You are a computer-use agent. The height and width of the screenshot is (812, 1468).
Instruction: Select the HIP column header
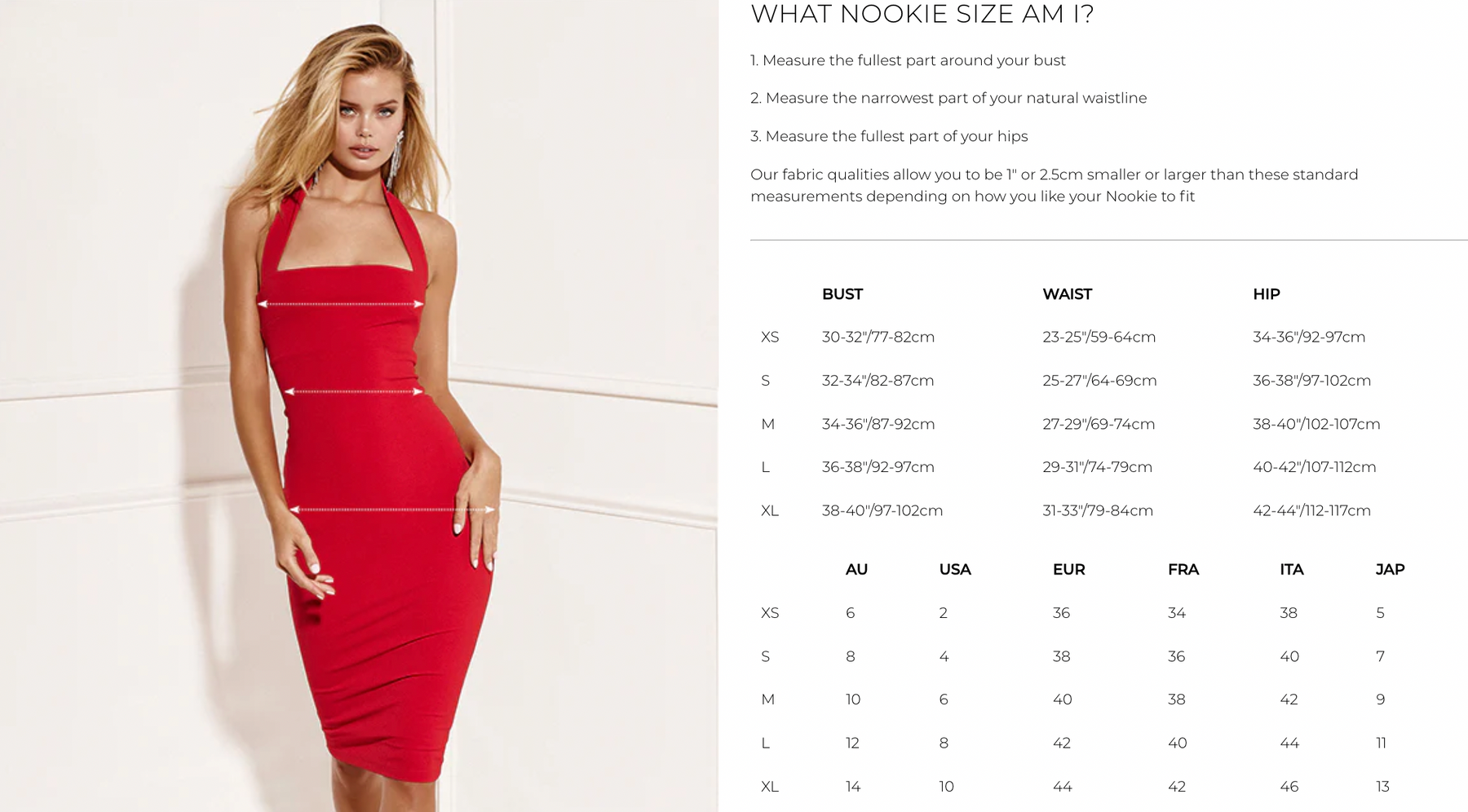(1266, 294)
